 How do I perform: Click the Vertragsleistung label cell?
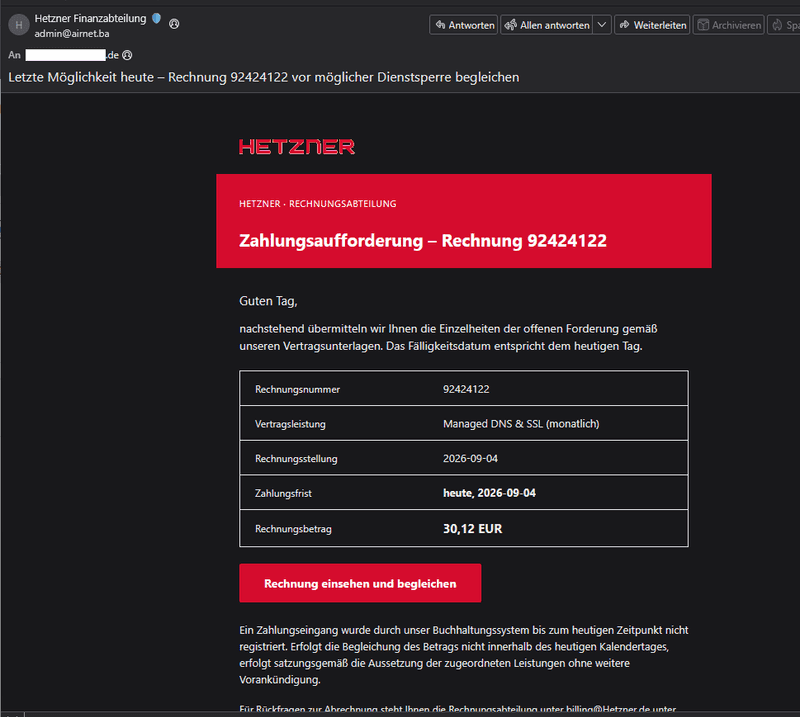[290, 424]
